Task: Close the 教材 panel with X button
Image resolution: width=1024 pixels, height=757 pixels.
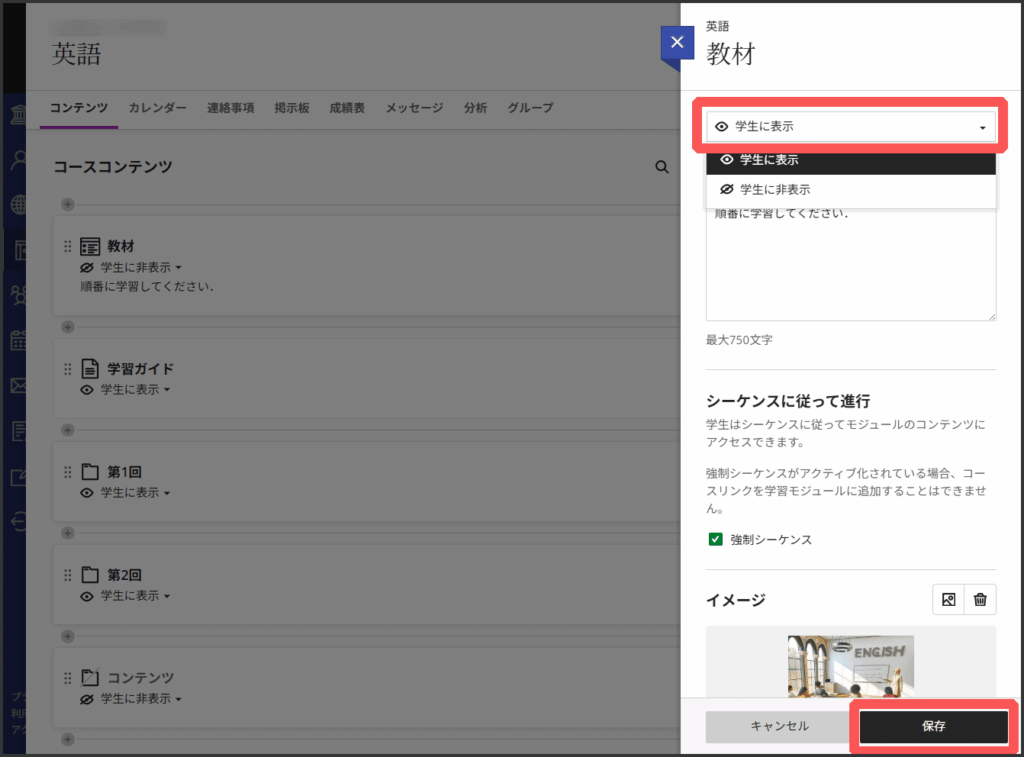Action: (x=677, y=42)
